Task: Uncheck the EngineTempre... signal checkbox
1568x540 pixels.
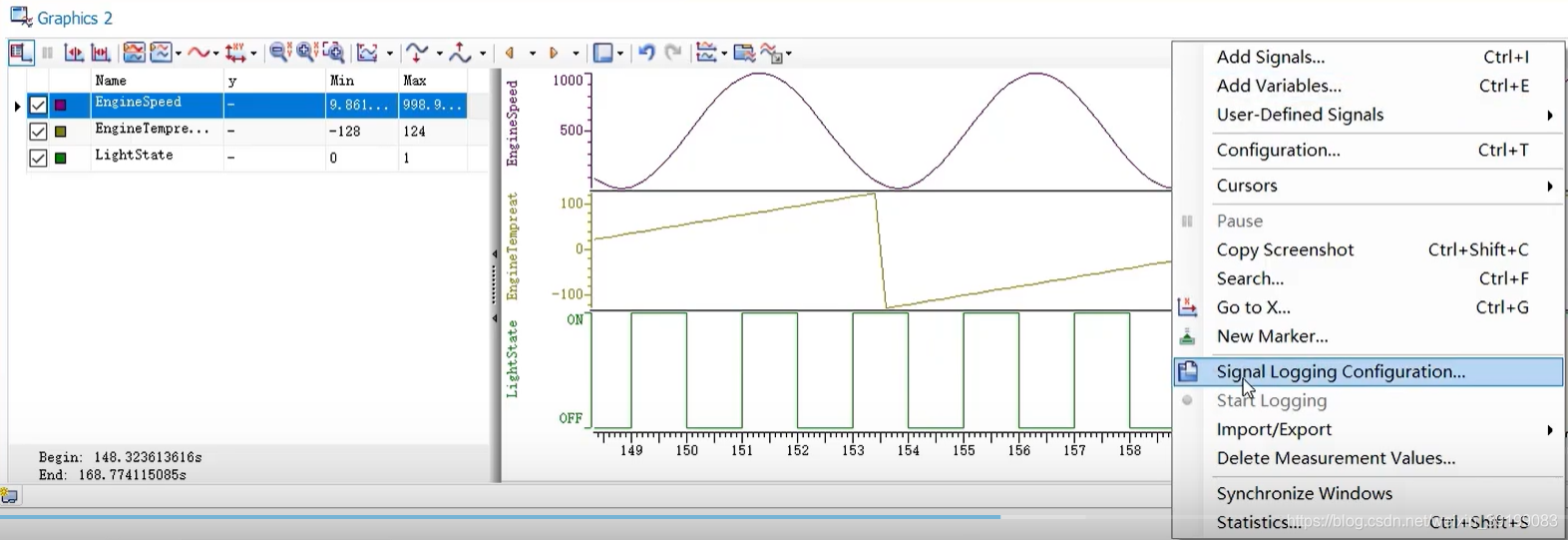Action: (x=38, y=132)
